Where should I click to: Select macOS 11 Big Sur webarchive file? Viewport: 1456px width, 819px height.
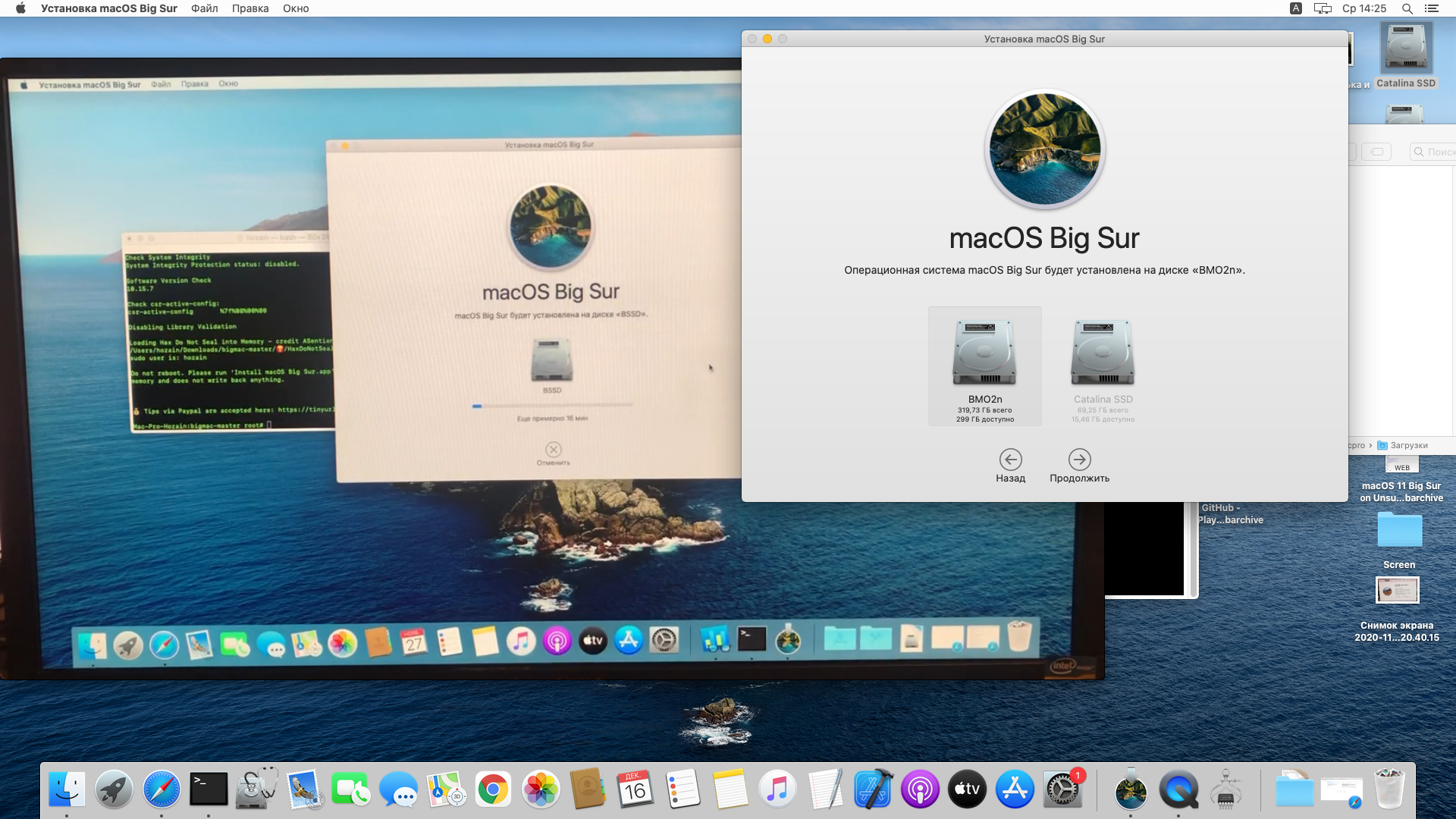[x=1401, y=479]
